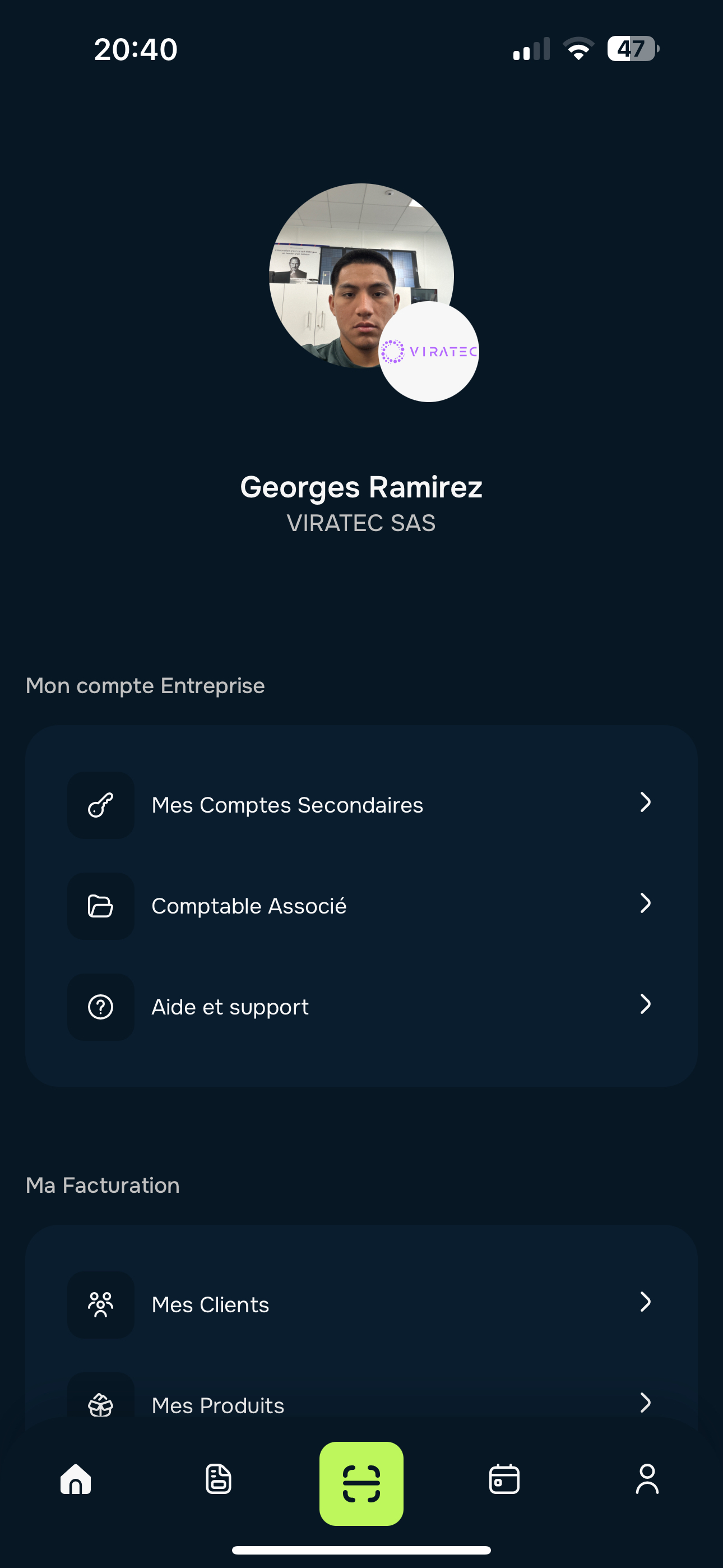Tap the people icon beside Mes Clients
Image resolution: width=723 pixels, height=1568 pixels.
pos(100,1304)
